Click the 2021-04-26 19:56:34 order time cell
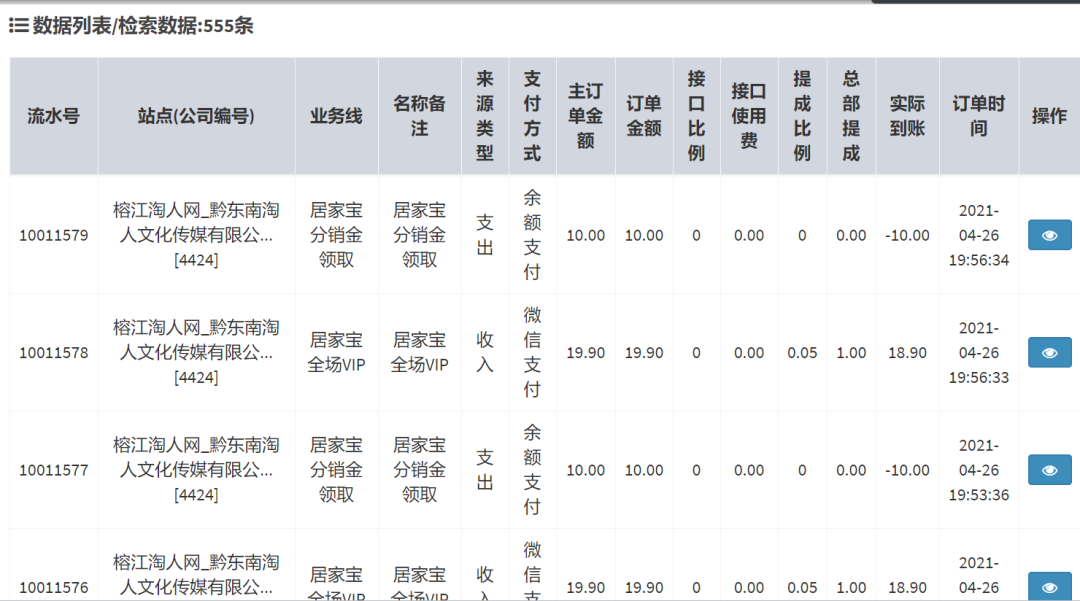 point(978,236)
